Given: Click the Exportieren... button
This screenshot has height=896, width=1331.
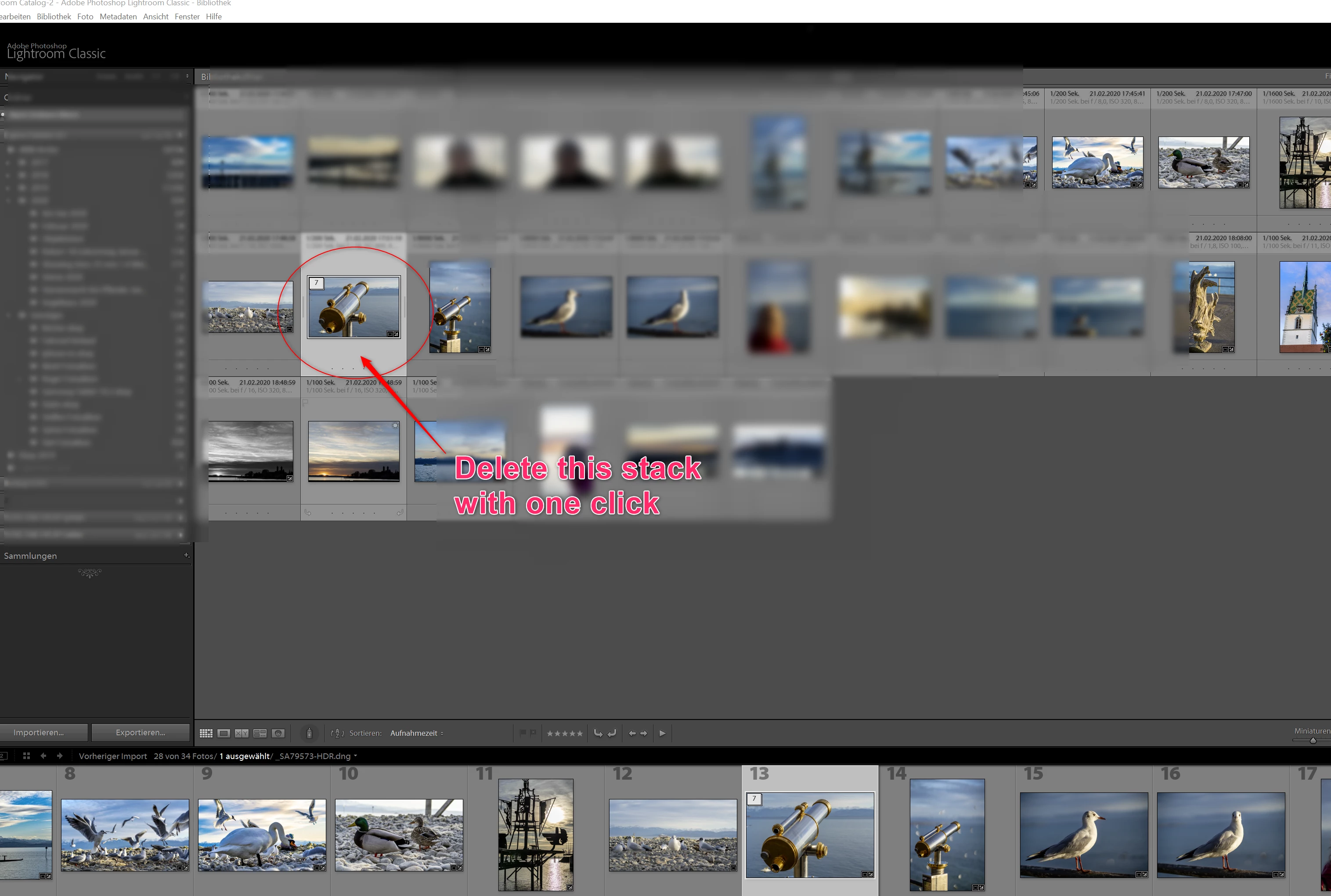Looking at the screenshot, I should tap(141, 733).
